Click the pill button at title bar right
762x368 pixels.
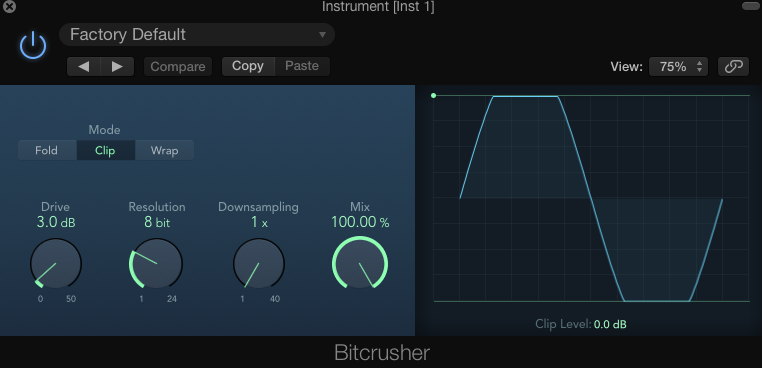pos(751,6)
